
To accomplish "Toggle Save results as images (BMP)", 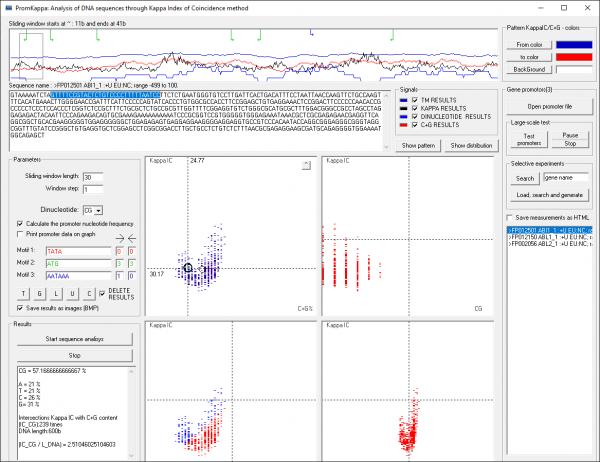I will click(x=20, y=308).
